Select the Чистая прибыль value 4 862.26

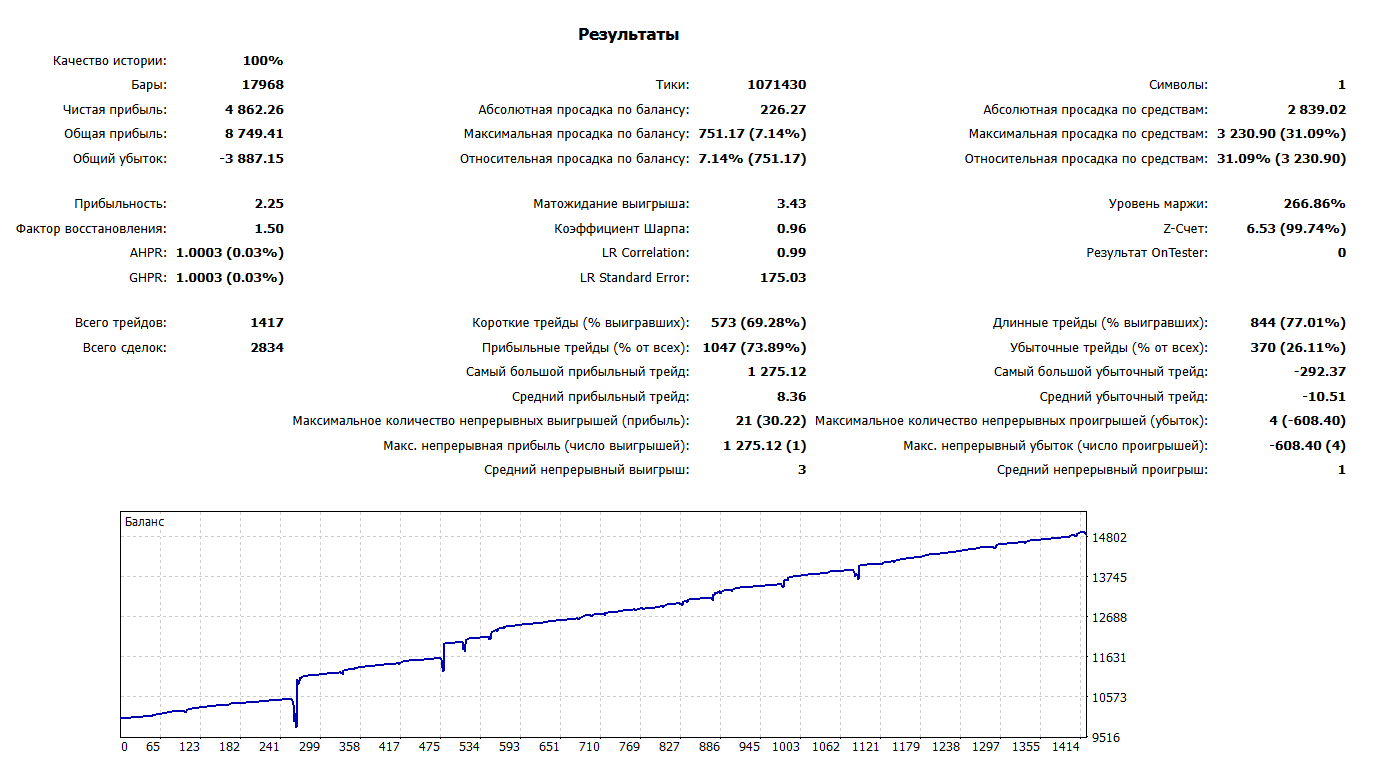point(254,110)
